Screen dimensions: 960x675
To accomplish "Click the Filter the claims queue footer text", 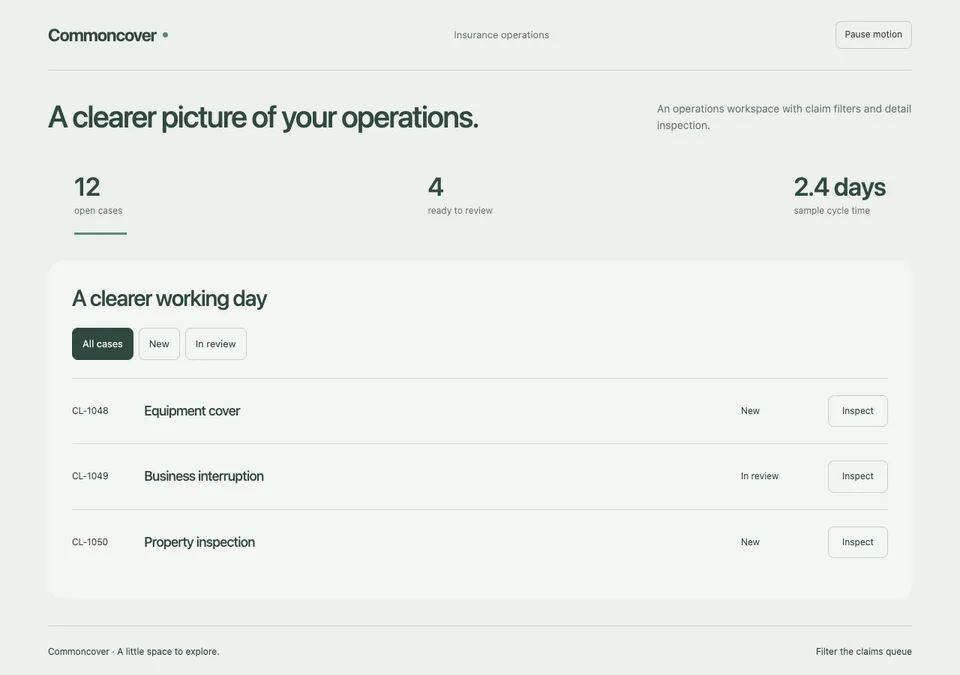I will tap(863, 652).
